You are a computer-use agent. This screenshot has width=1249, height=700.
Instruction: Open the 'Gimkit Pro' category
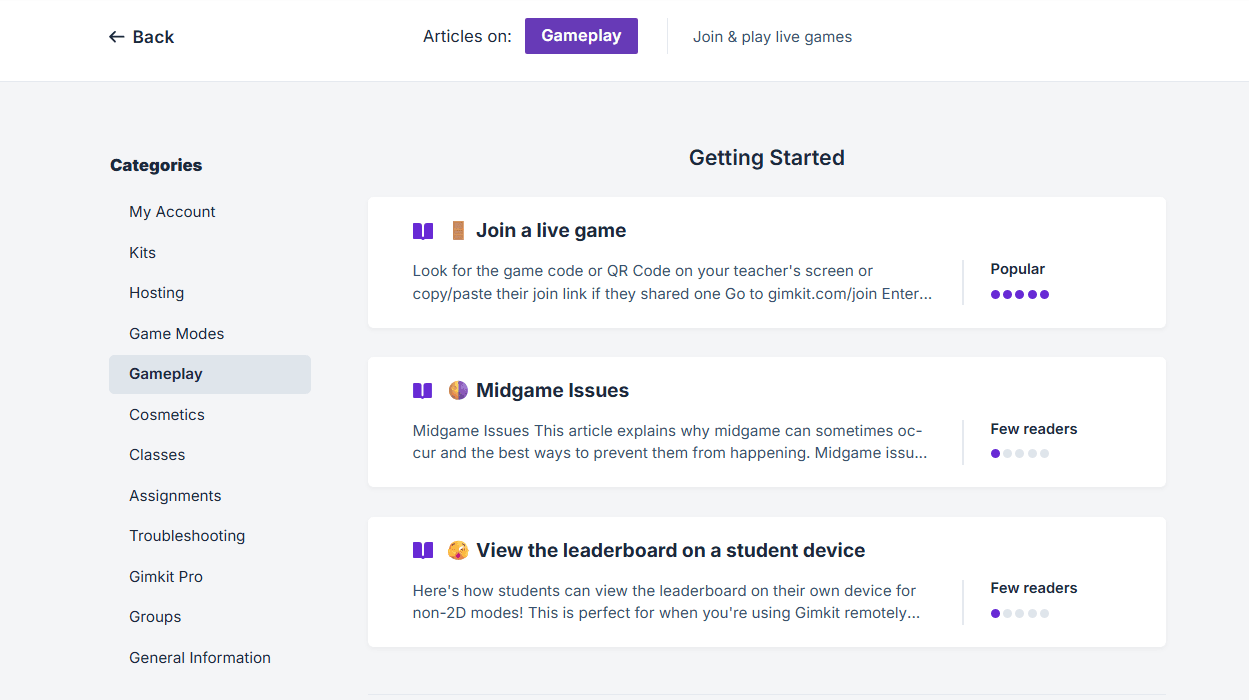coord(165,576)
